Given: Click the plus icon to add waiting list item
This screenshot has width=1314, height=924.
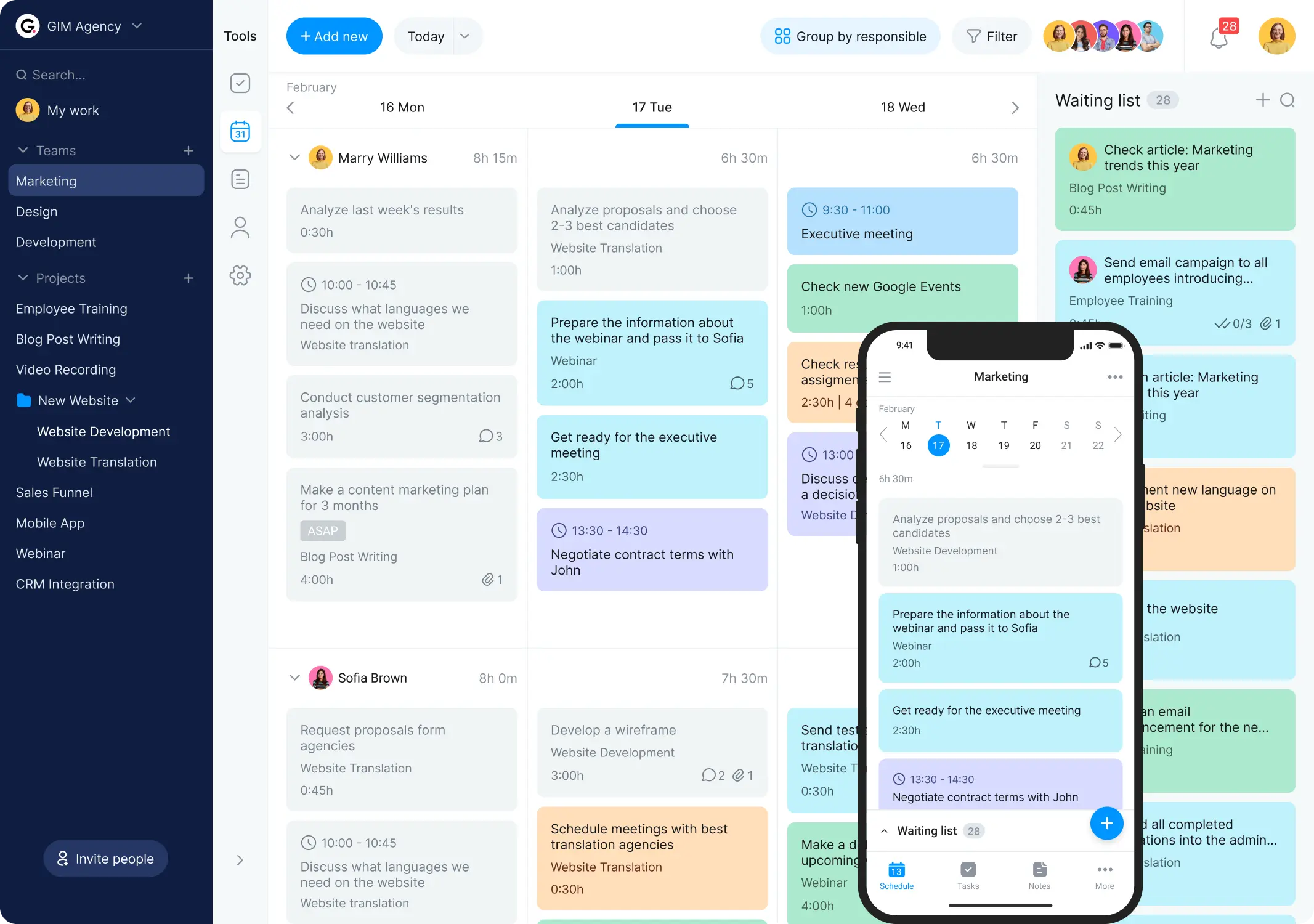Looking at the screenshot, I should pyautogui.click(x=1262, y=100).
